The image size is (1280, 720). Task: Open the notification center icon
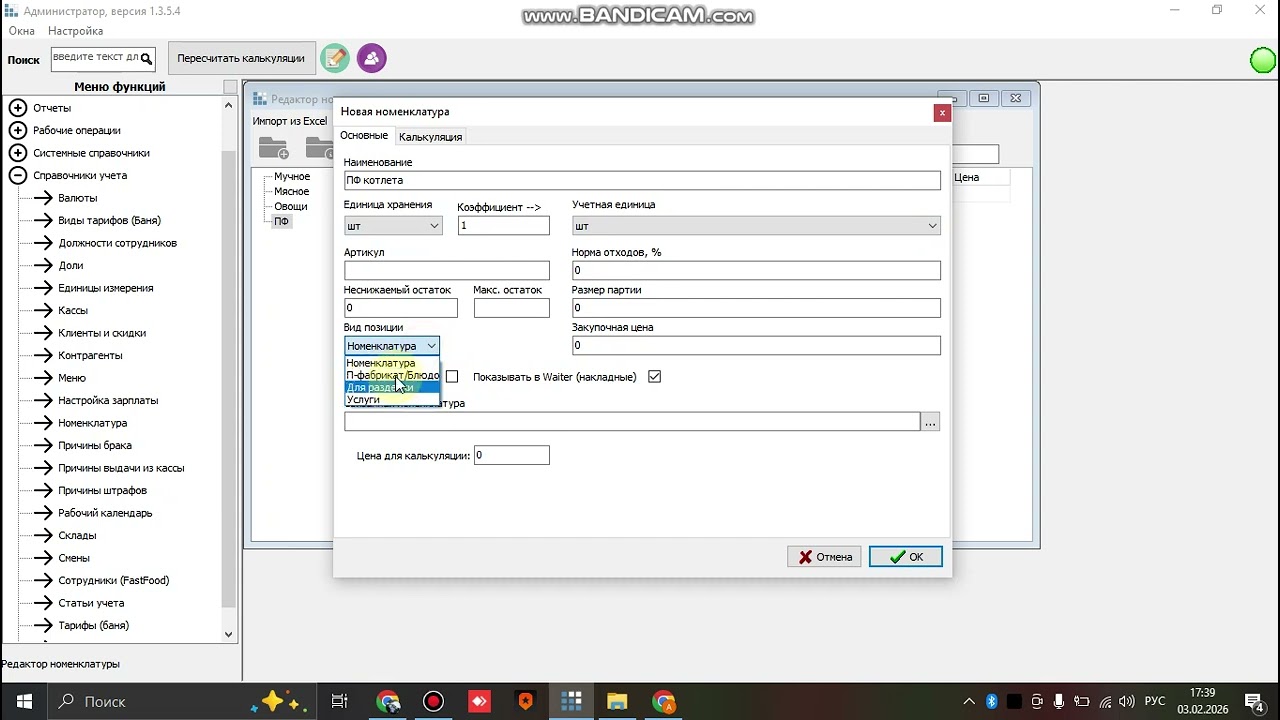click(x=1256, y=701)
